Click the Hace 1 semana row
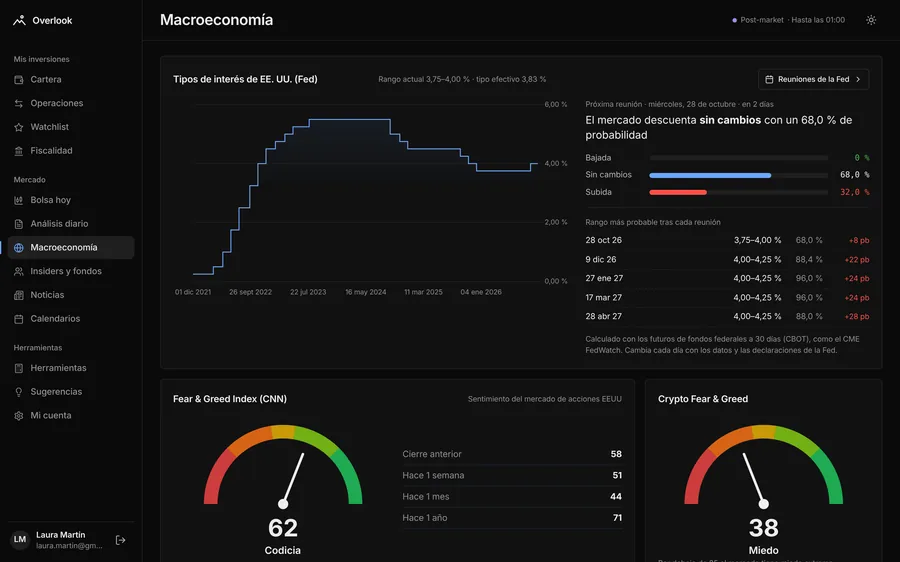 click(512, 475)
